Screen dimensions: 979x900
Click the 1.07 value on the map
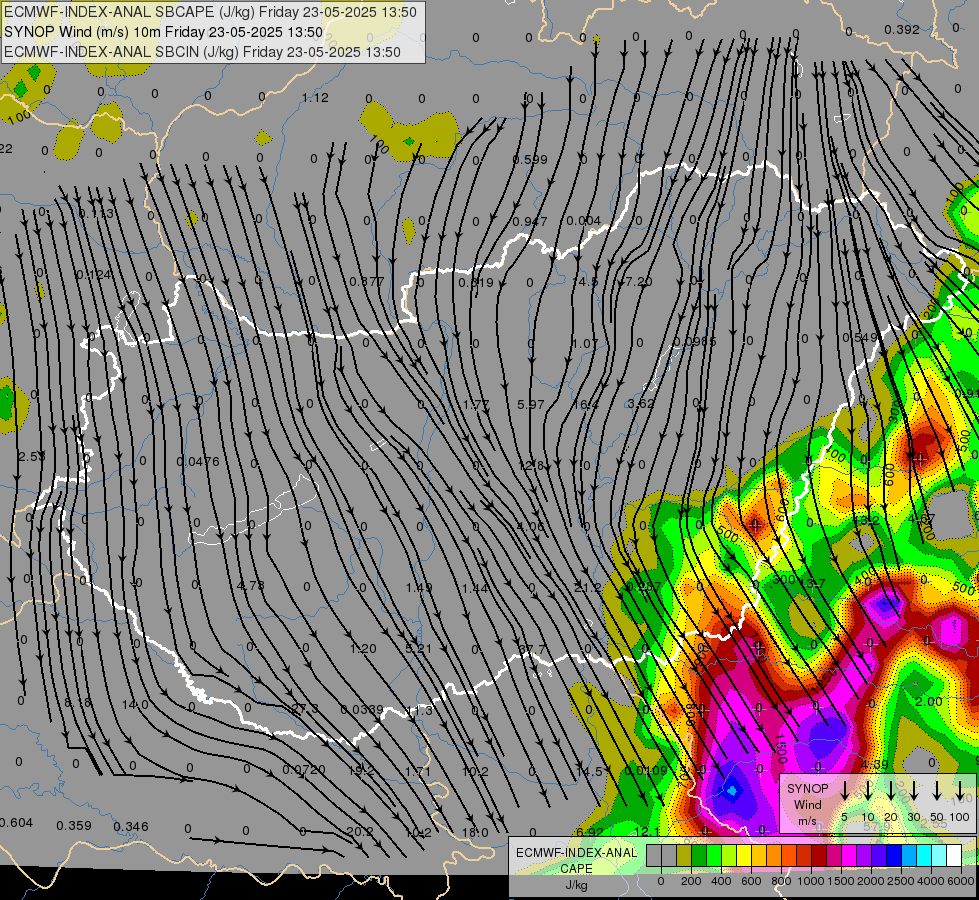click(585, 344)
